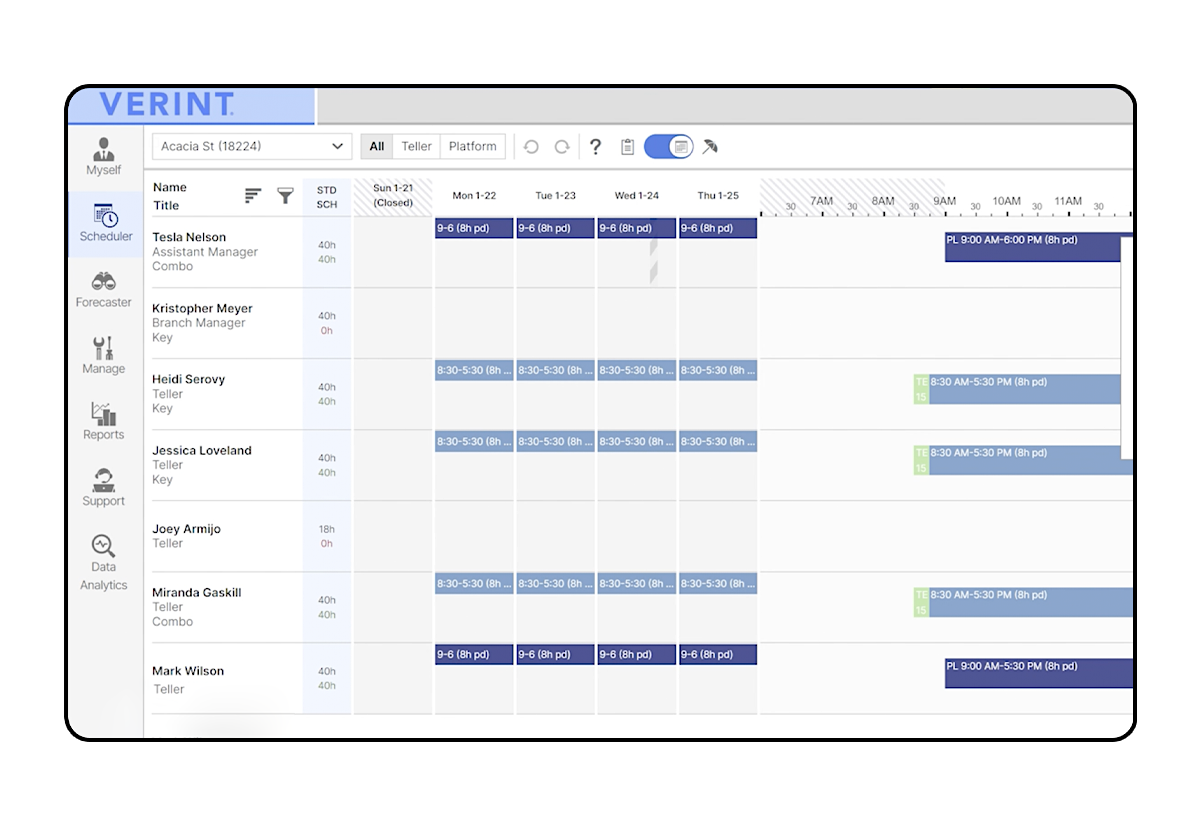Expand the Acacia St (18224) branch dropdown

(x=252, y=146)
